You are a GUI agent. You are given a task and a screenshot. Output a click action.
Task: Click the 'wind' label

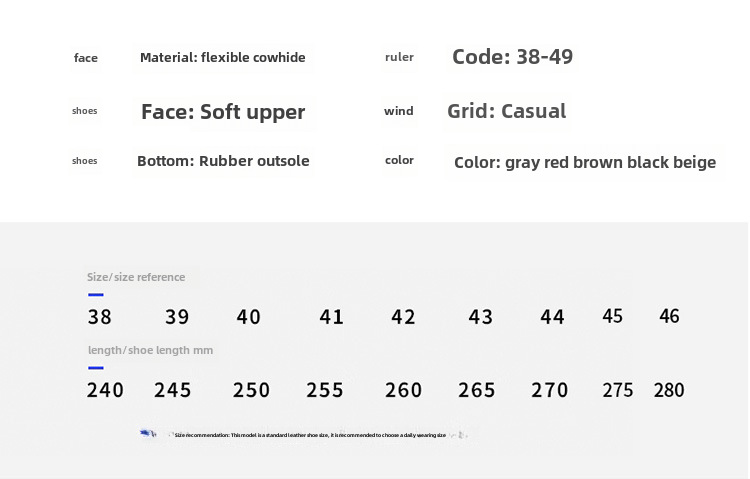[x=398, y=111]
